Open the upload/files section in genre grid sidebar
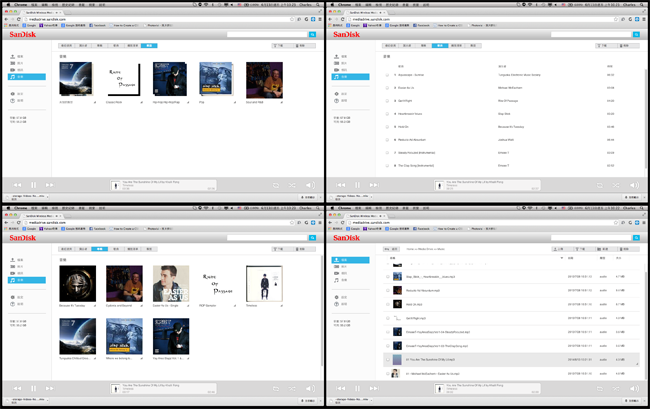 (x=16, y=56)
